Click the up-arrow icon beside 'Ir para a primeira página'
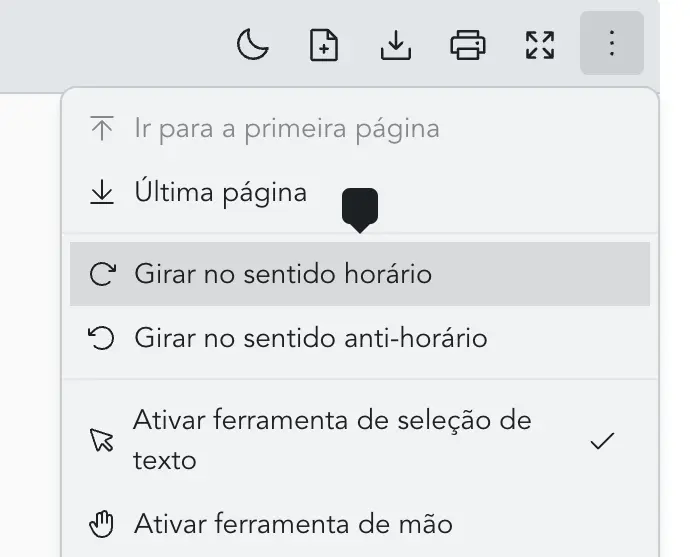690x557 pixels. (x=102, y=129)
